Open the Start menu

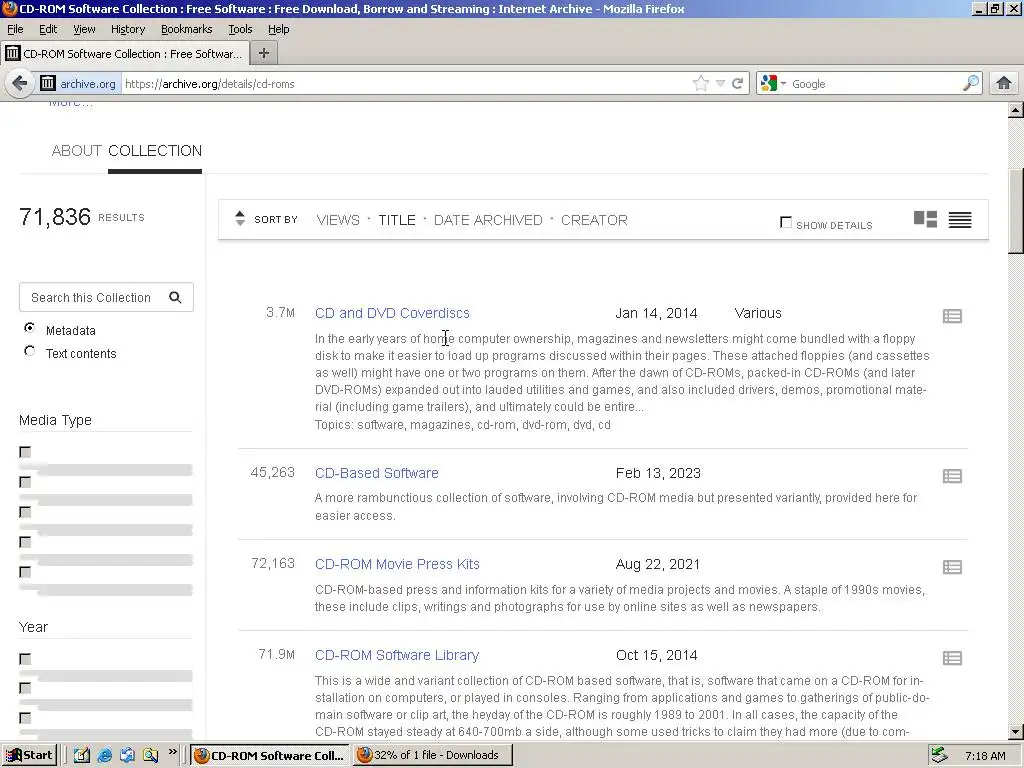(30, 755)
